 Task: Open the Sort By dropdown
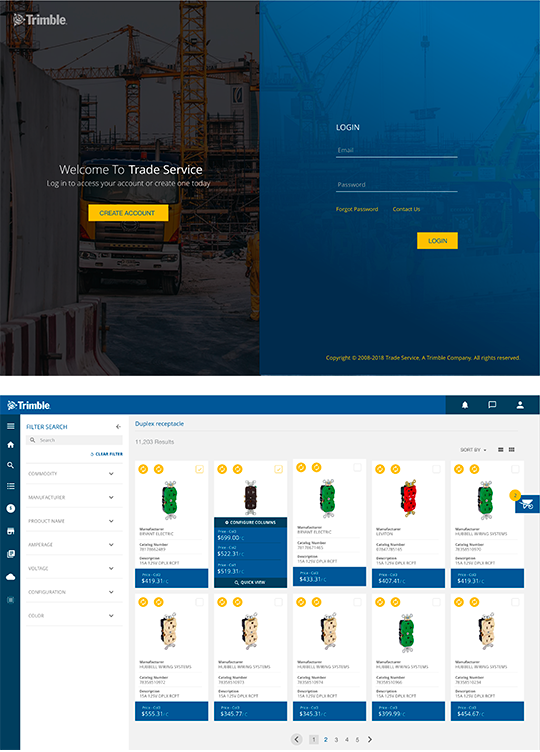coord(473,450)
